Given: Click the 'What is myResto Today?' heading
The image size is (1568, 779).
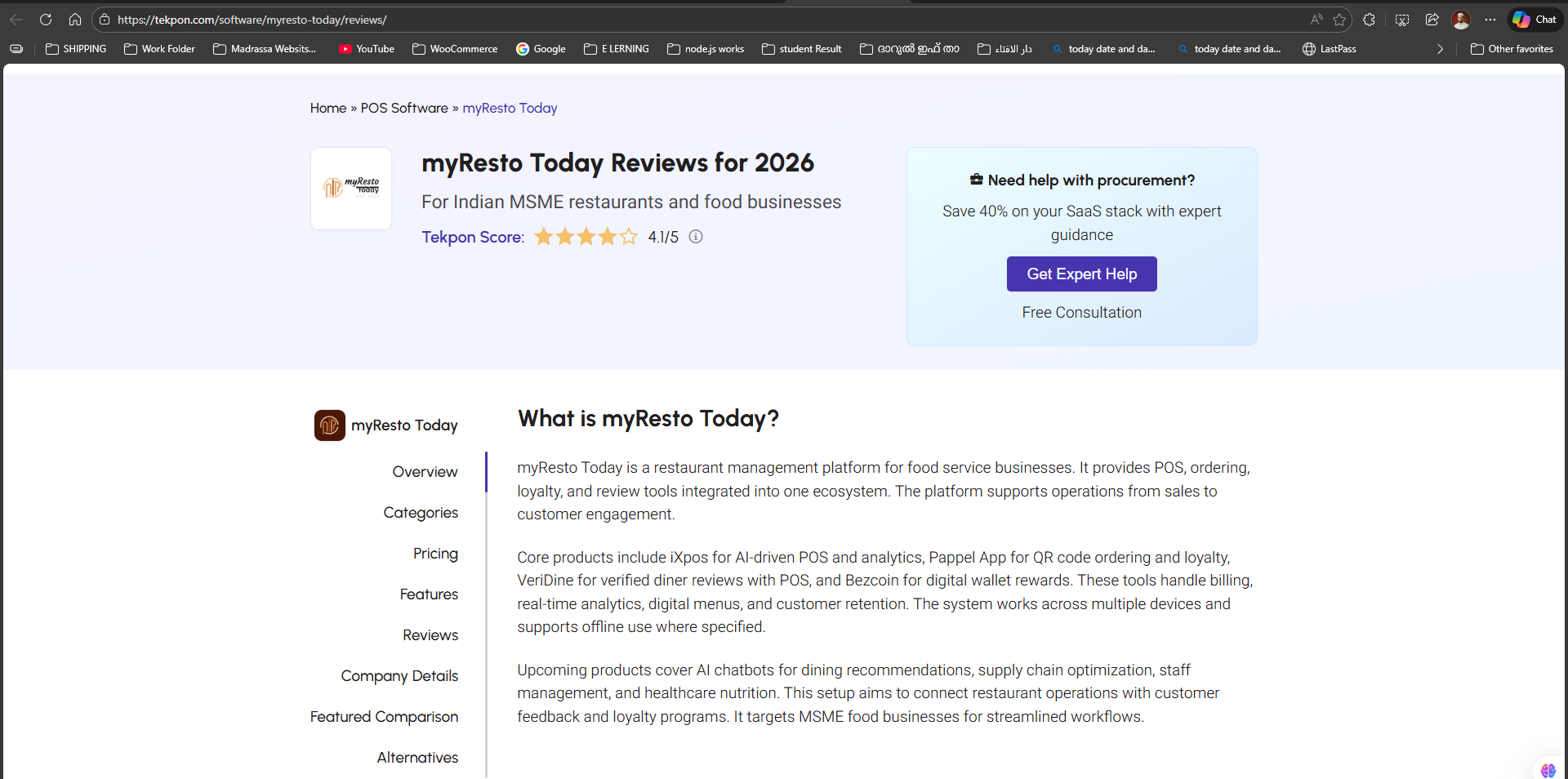Looking at the screenshot, I should pyautogui.click(x=648, y=419).
